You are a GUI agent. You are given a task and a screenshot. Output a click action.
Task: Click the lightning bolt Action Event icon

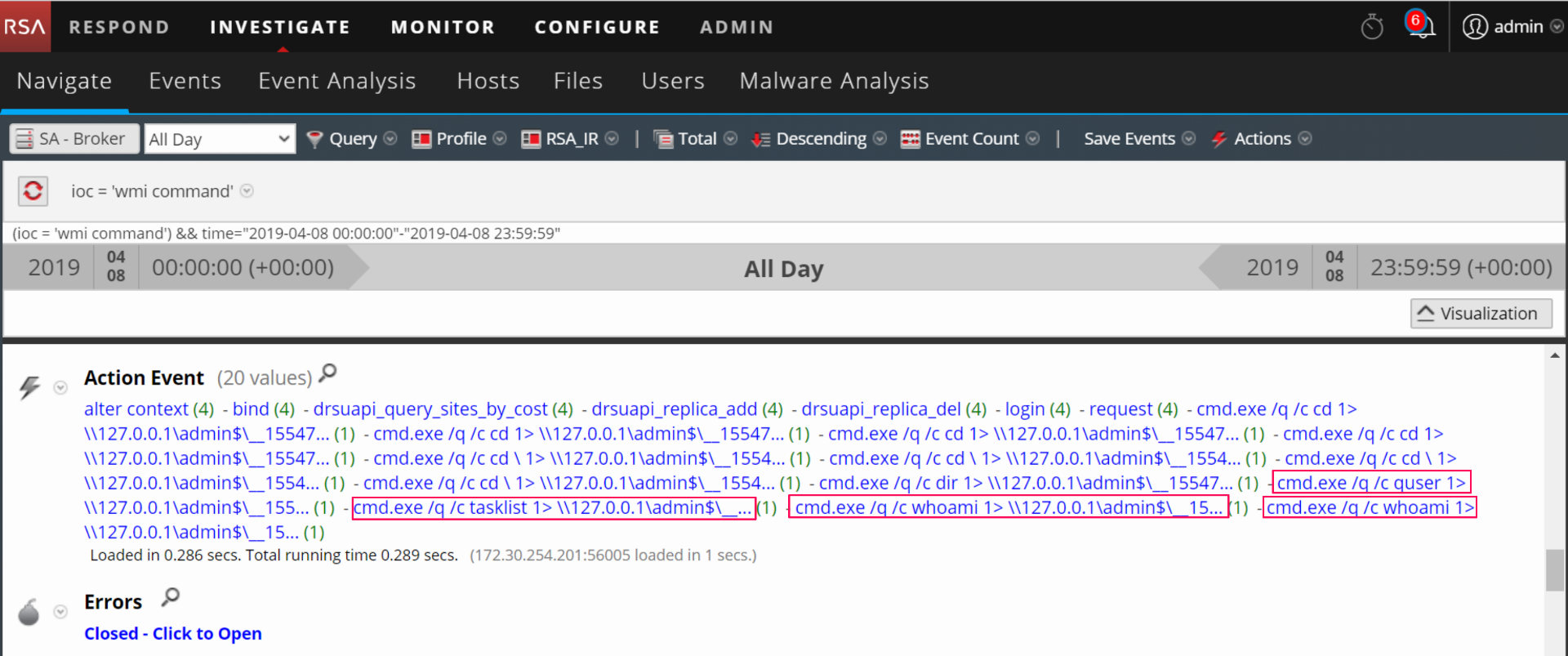tap(29, 386)
